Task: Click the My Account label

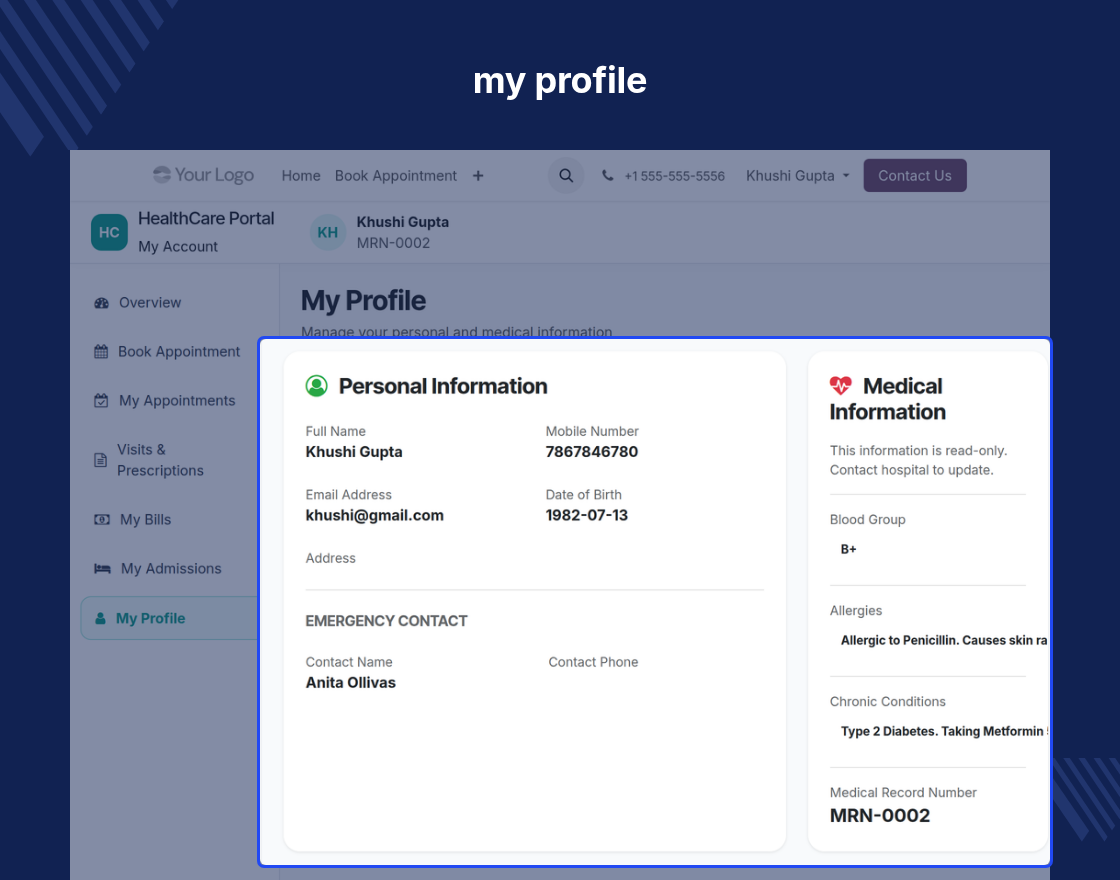Action: tap(178, 246)
